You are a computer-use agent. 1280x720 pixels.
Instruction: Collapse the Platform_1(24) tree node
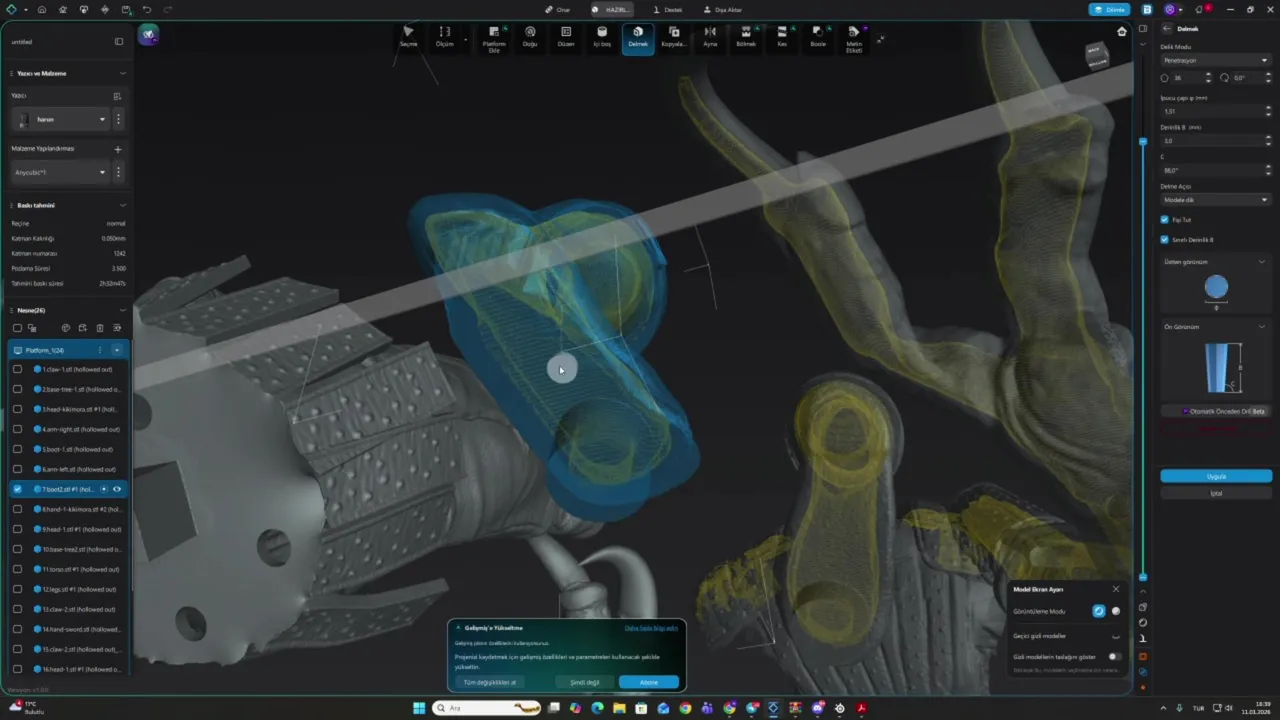click(117, 350)
